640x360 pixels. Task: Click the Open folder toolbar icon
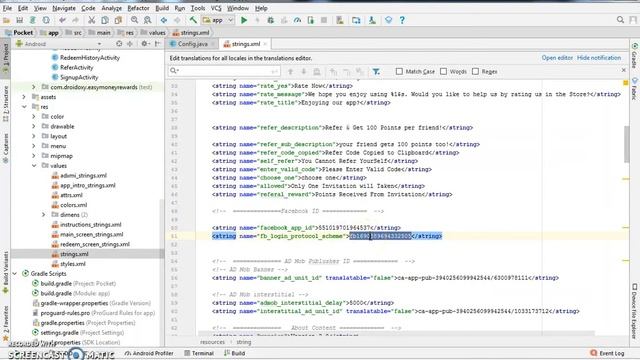pos(6,20)
